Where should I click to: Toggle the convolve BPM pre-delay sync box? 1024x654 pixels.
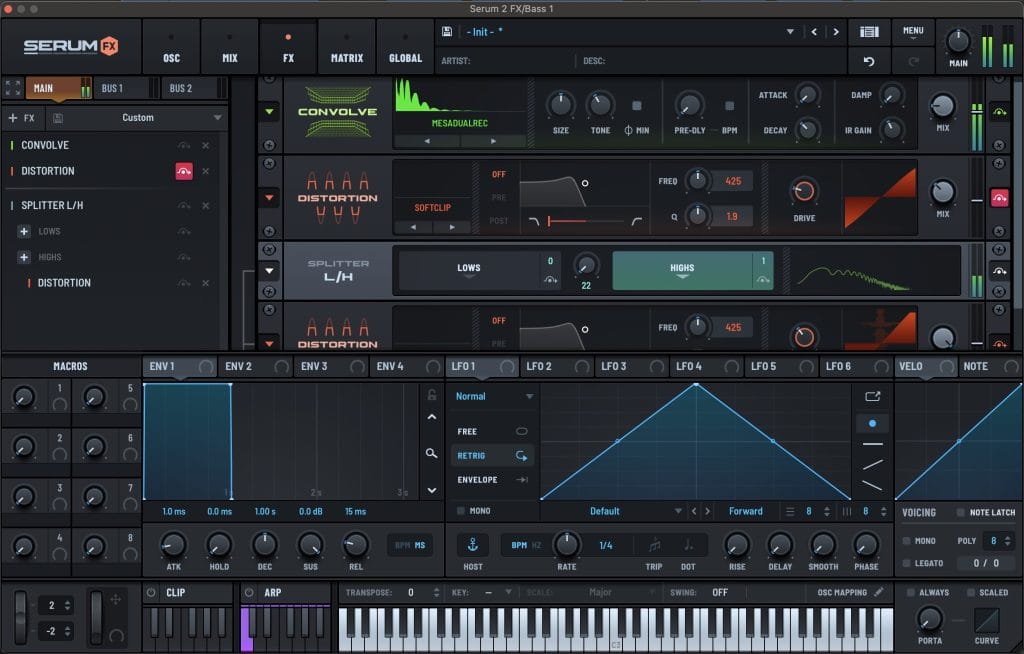pyautogui.click(x=729, y=106)
